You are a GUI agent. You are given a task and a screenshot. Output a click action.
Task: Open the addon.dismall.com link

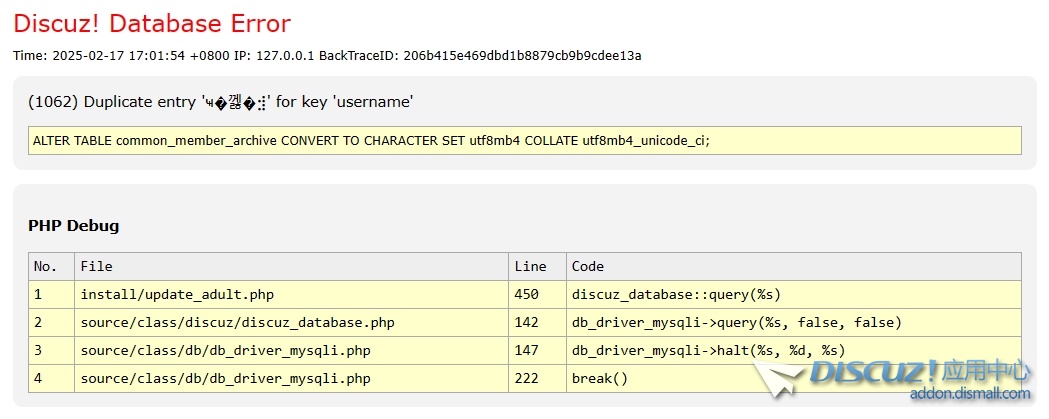coord(969,394)
